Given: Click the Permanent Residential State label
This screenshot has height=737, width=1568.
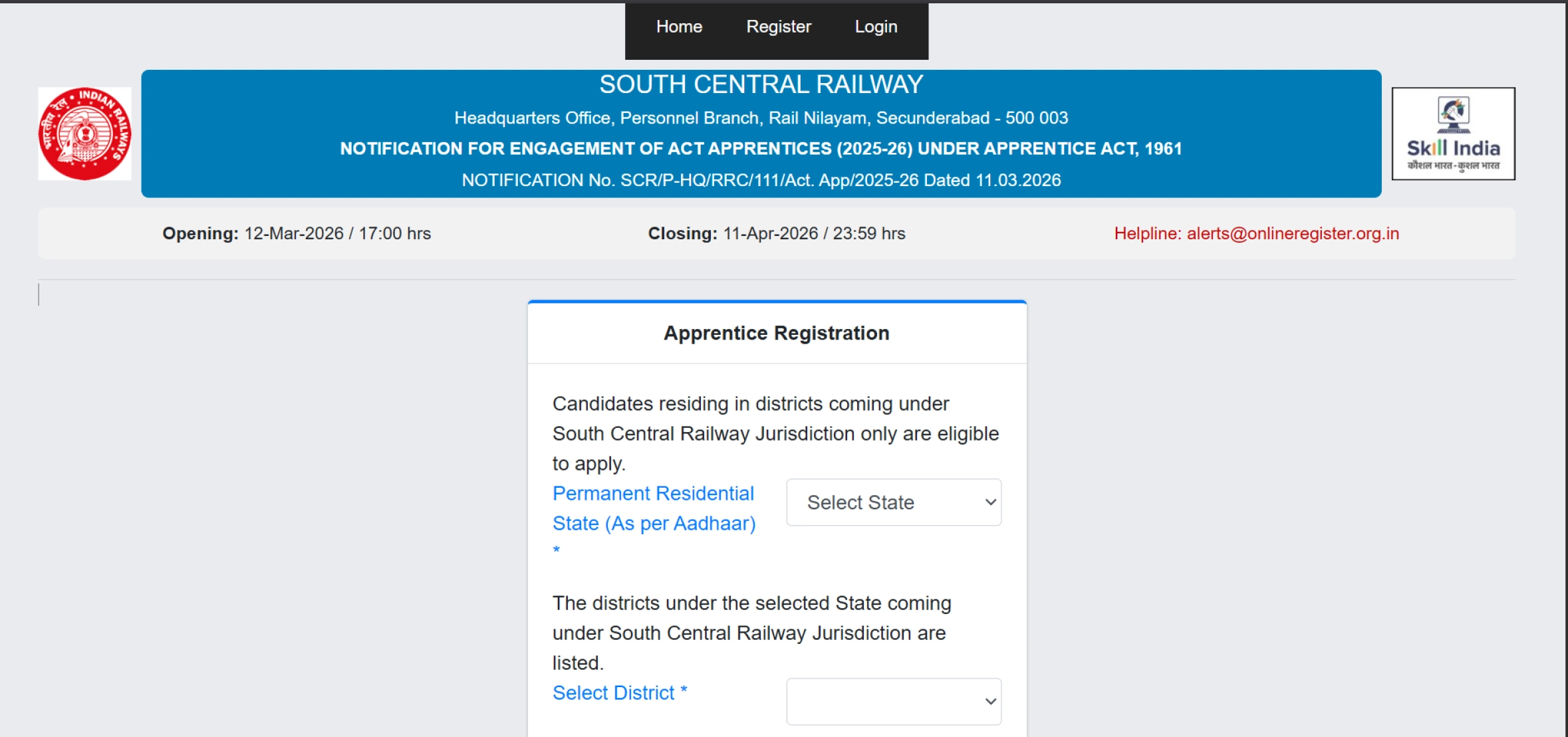Looking at the screenshot, I should 654,508.
